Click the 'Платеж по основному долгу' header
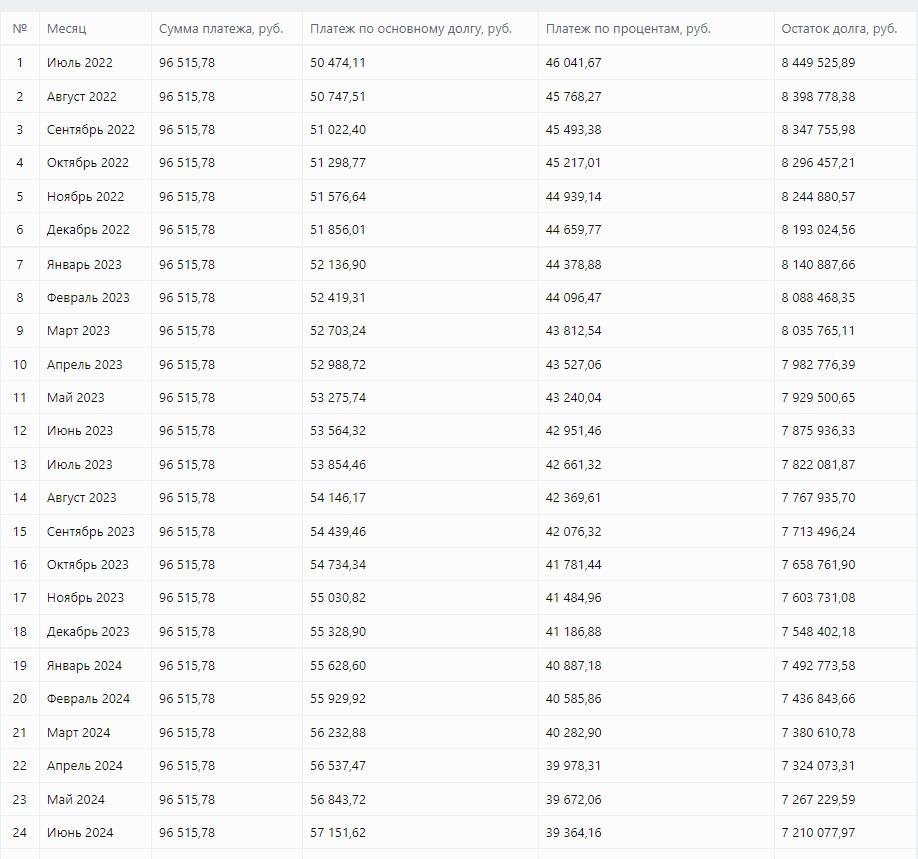 (411, 28)
